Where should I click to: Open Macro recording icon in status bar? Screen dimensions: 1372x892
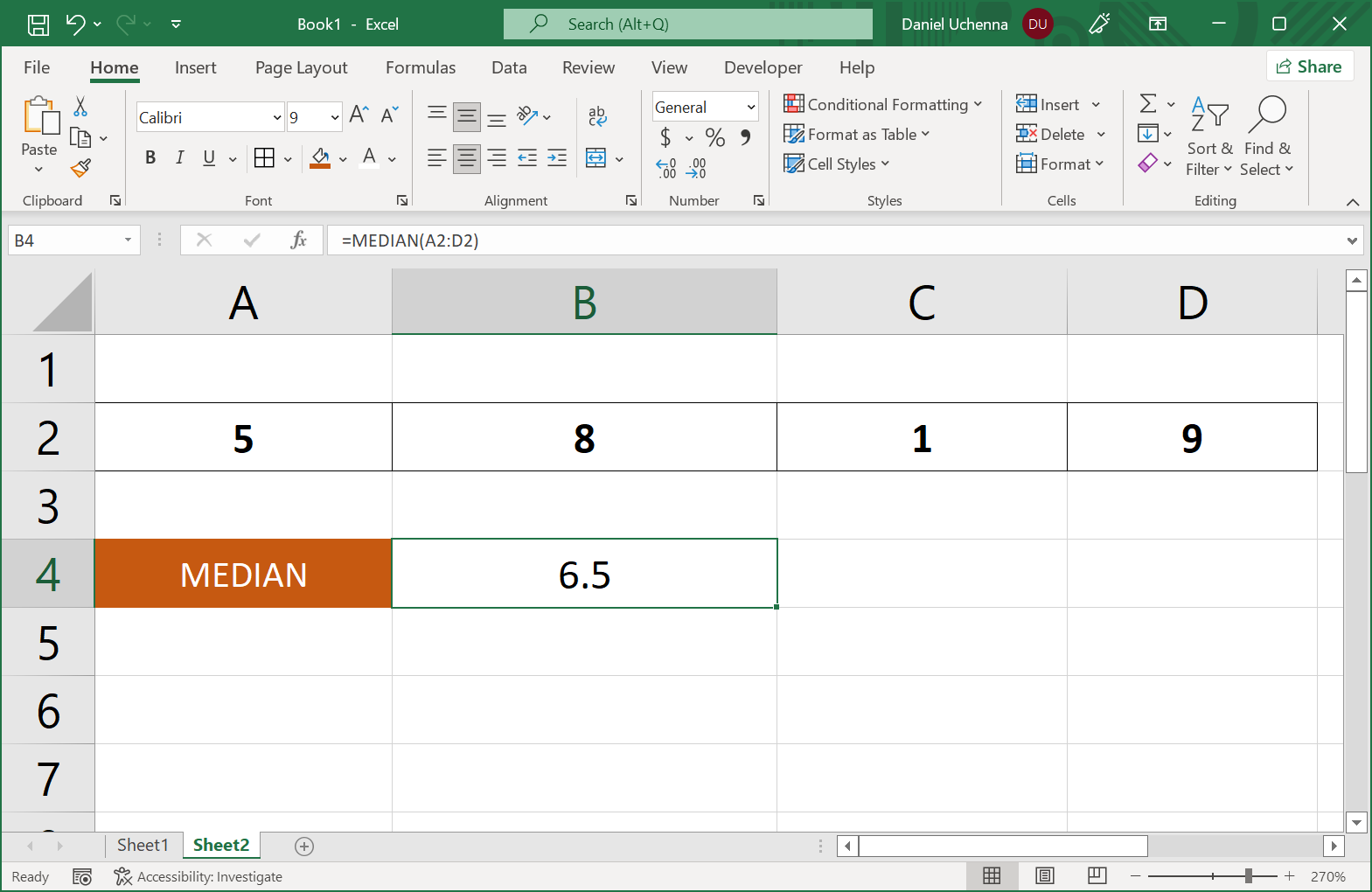(82, 876)
